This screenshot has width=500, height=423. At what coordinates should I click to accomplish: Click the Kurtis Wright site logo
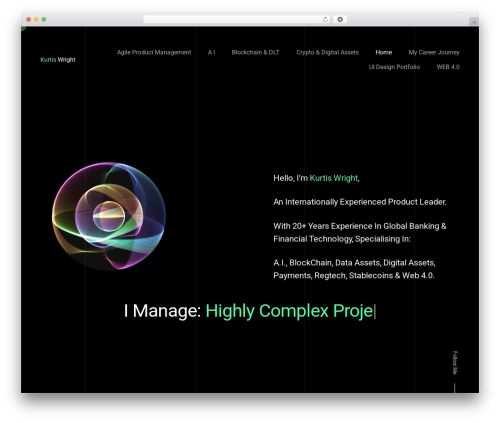tap(58, 60)
